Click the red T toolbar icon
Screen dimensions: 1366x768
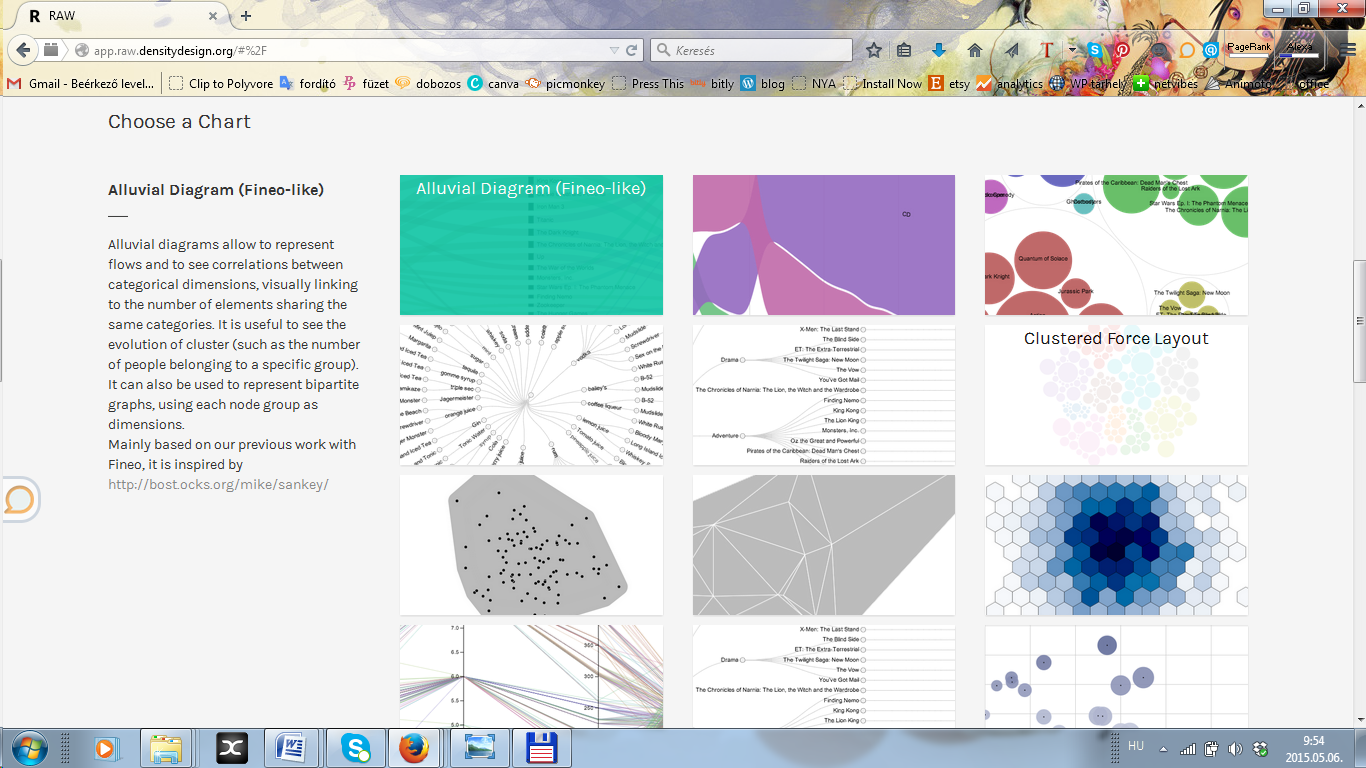1047,50
